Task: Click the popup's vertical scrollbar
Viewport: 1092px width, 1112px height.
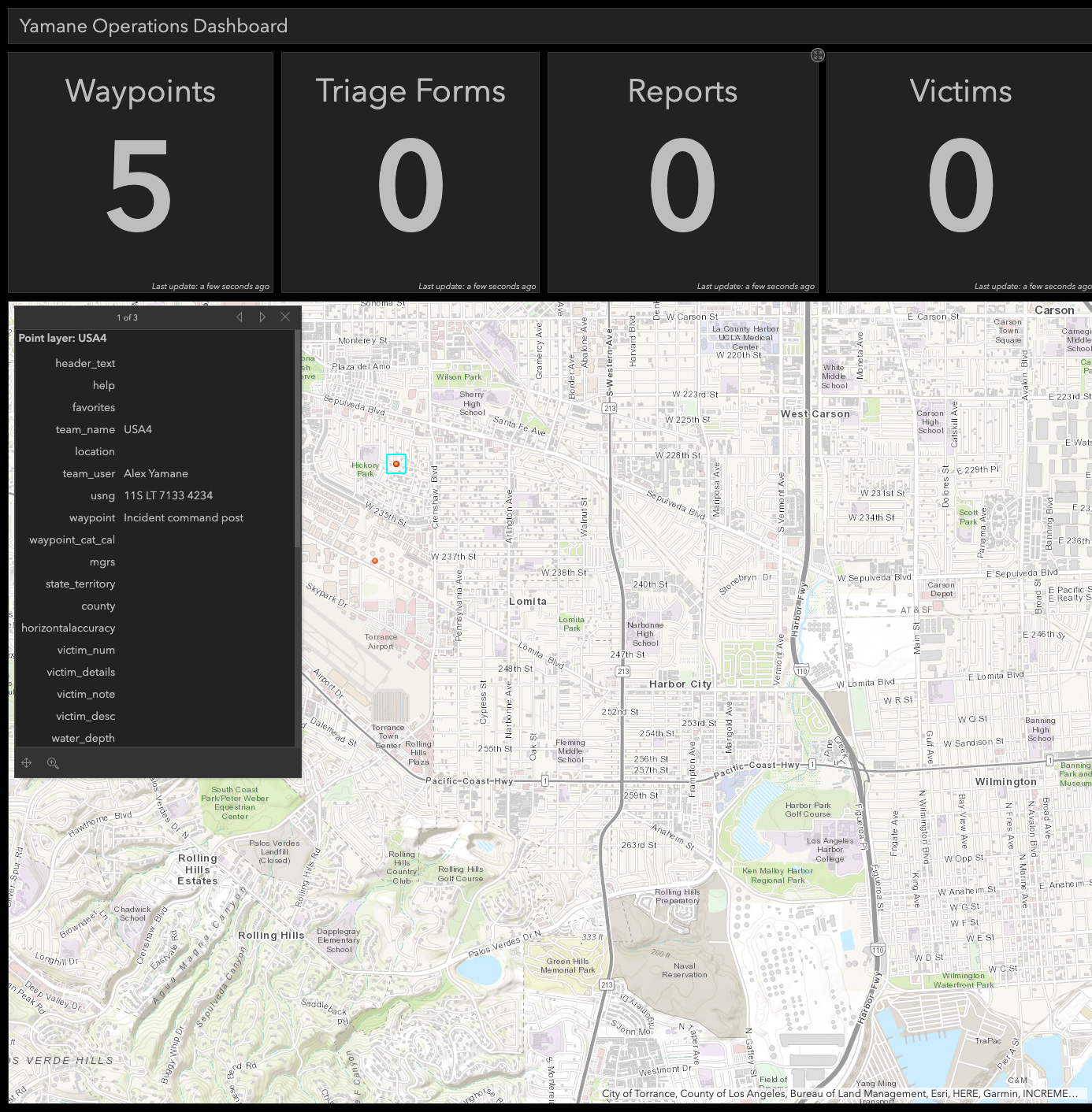Action: [x=297, y=439]
